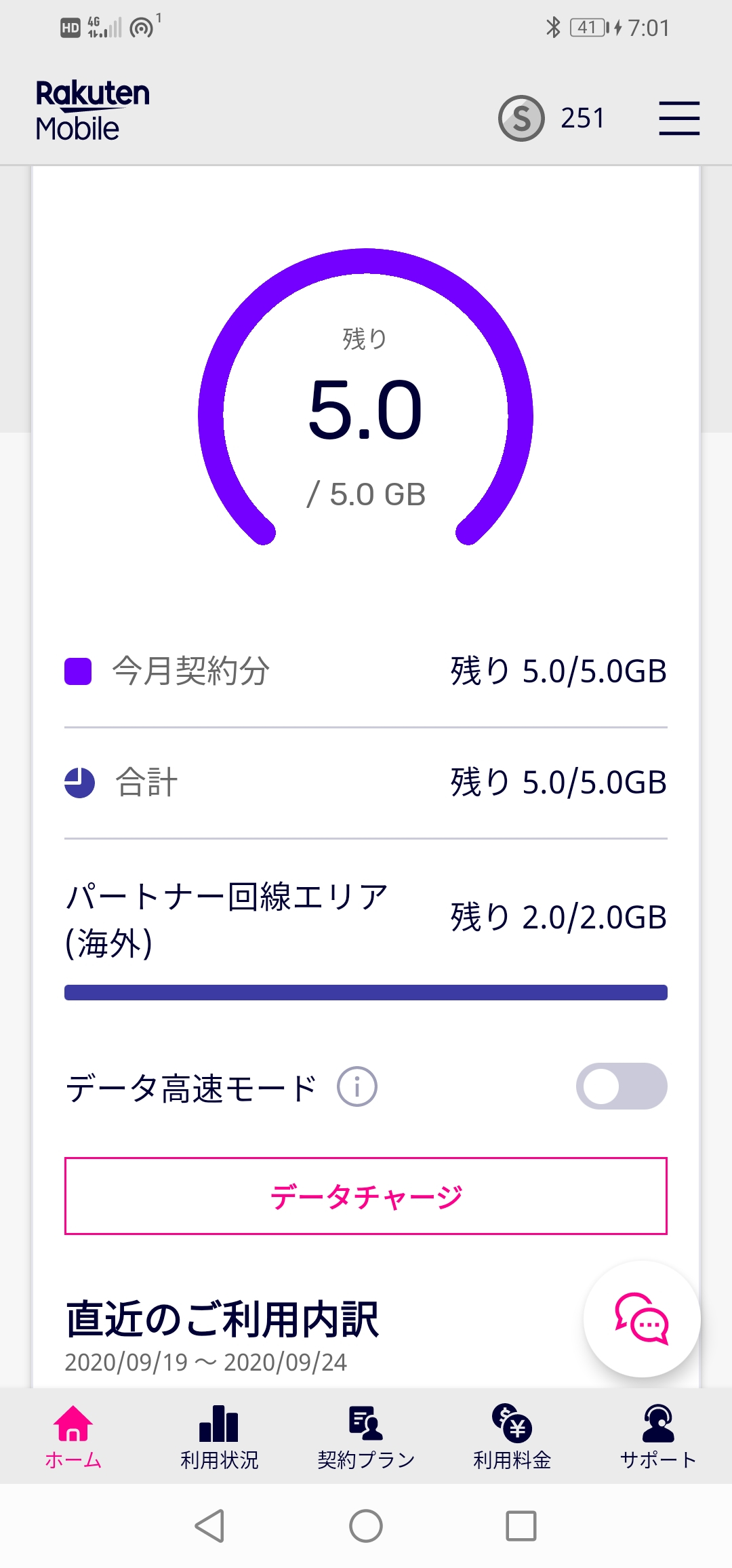The image size is (732, 1568).
Task: Tap the Rakuten points S icon
Action: pyautogui.click(x=521, y=119)
